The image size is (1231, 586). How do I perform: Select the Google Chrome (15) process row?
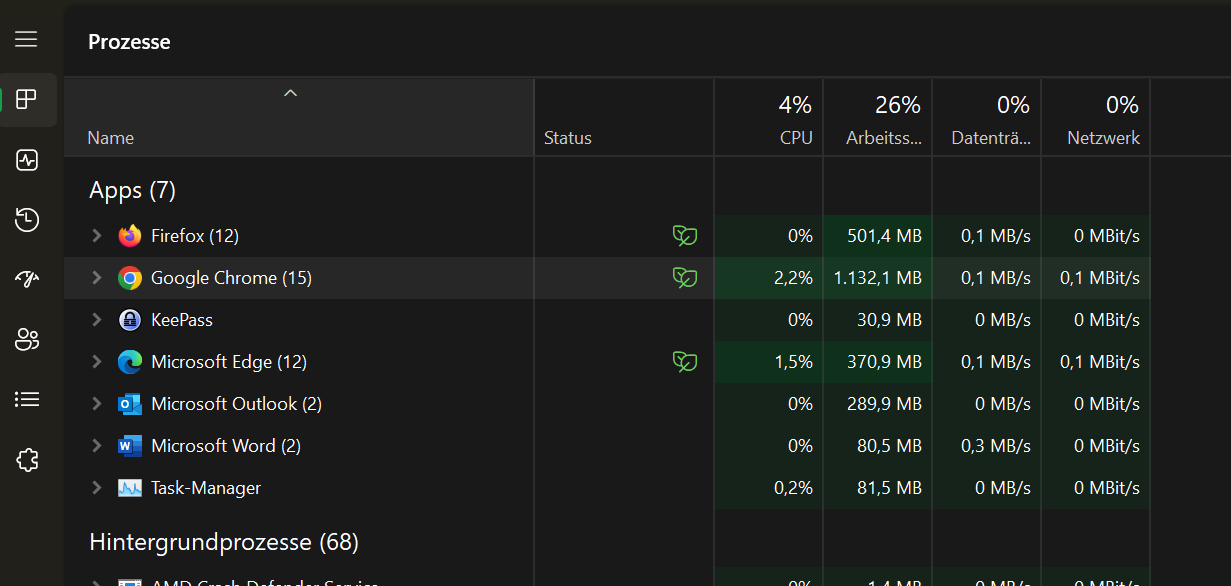pos(607,278)
